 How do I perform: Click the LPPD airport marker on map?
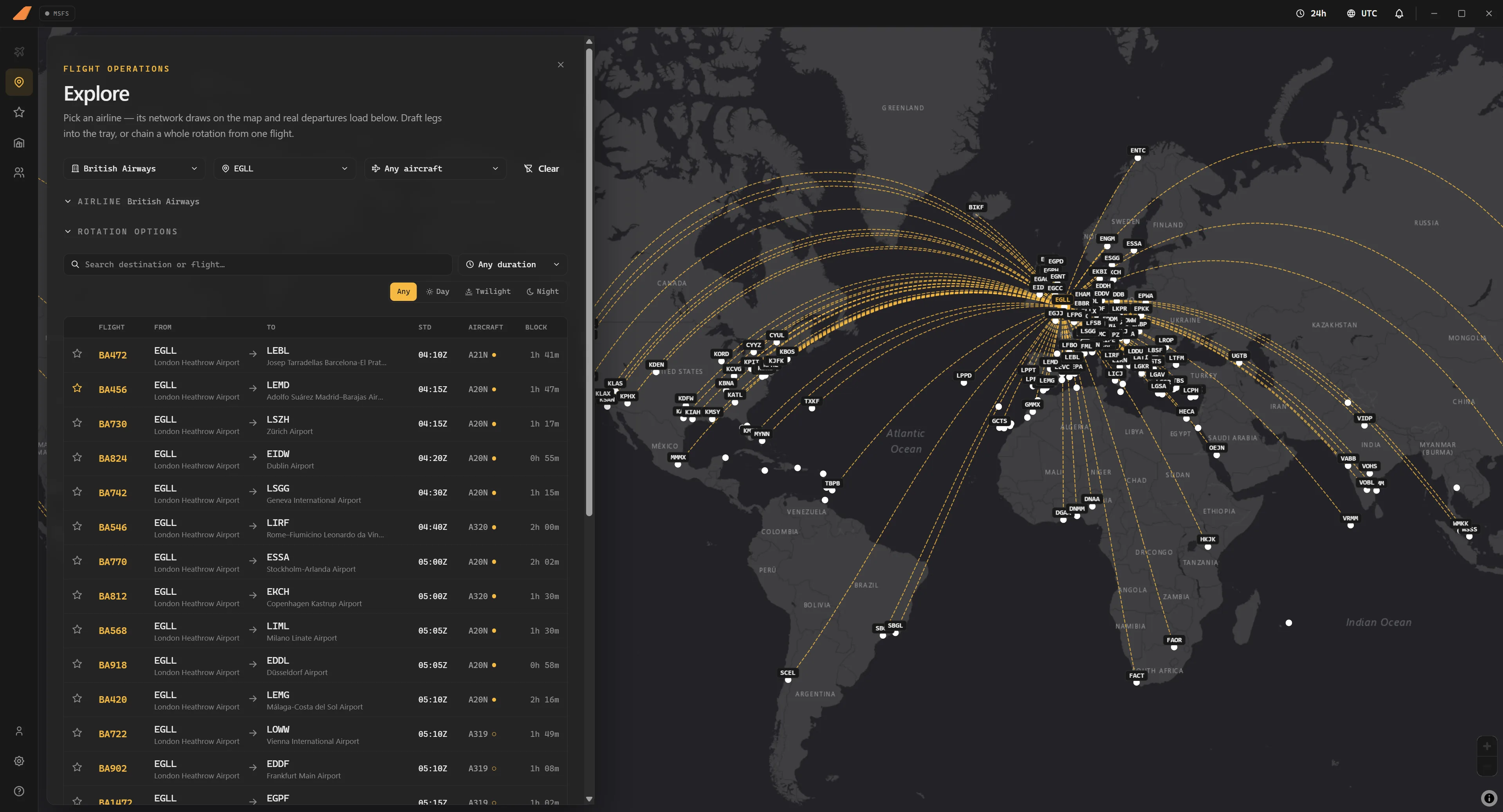(964, 376)
